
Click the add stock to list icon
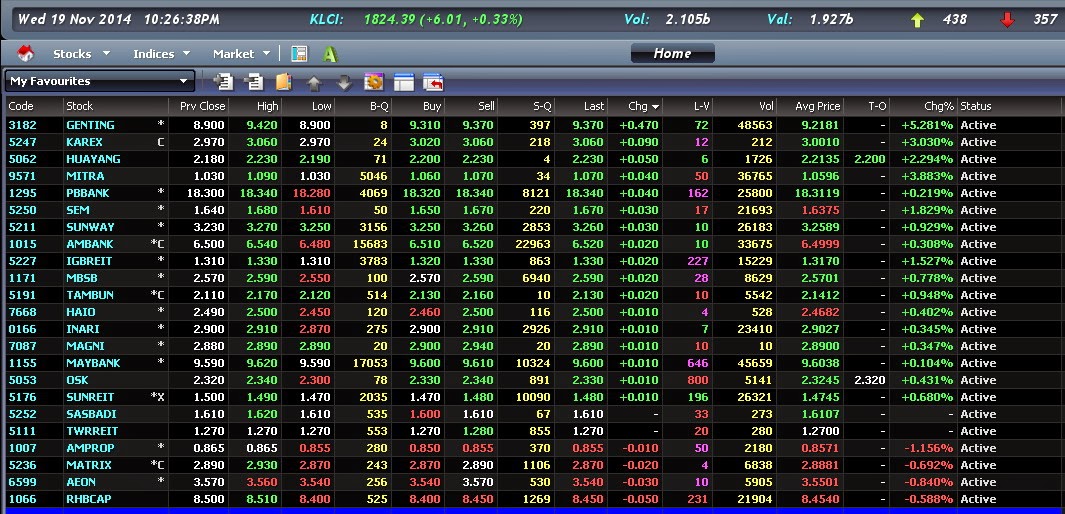point(223,82)
